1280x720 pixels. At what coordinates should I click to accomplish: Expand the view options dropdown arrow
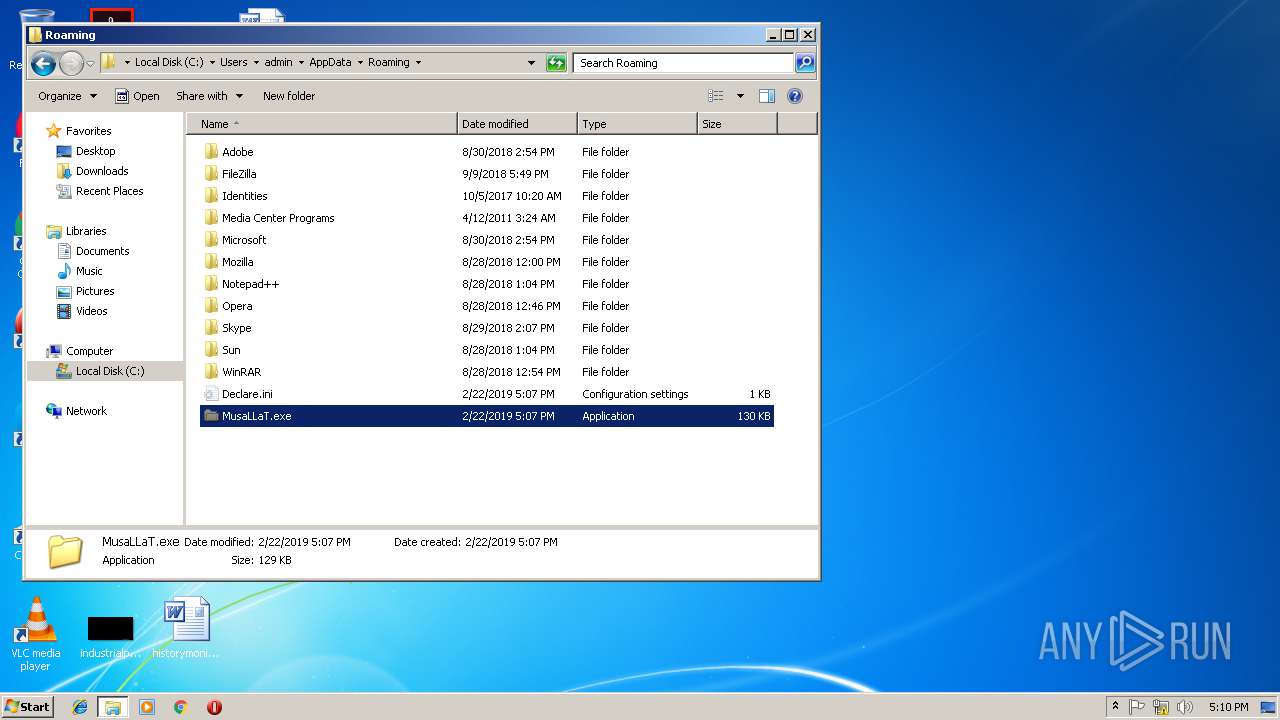740,96
